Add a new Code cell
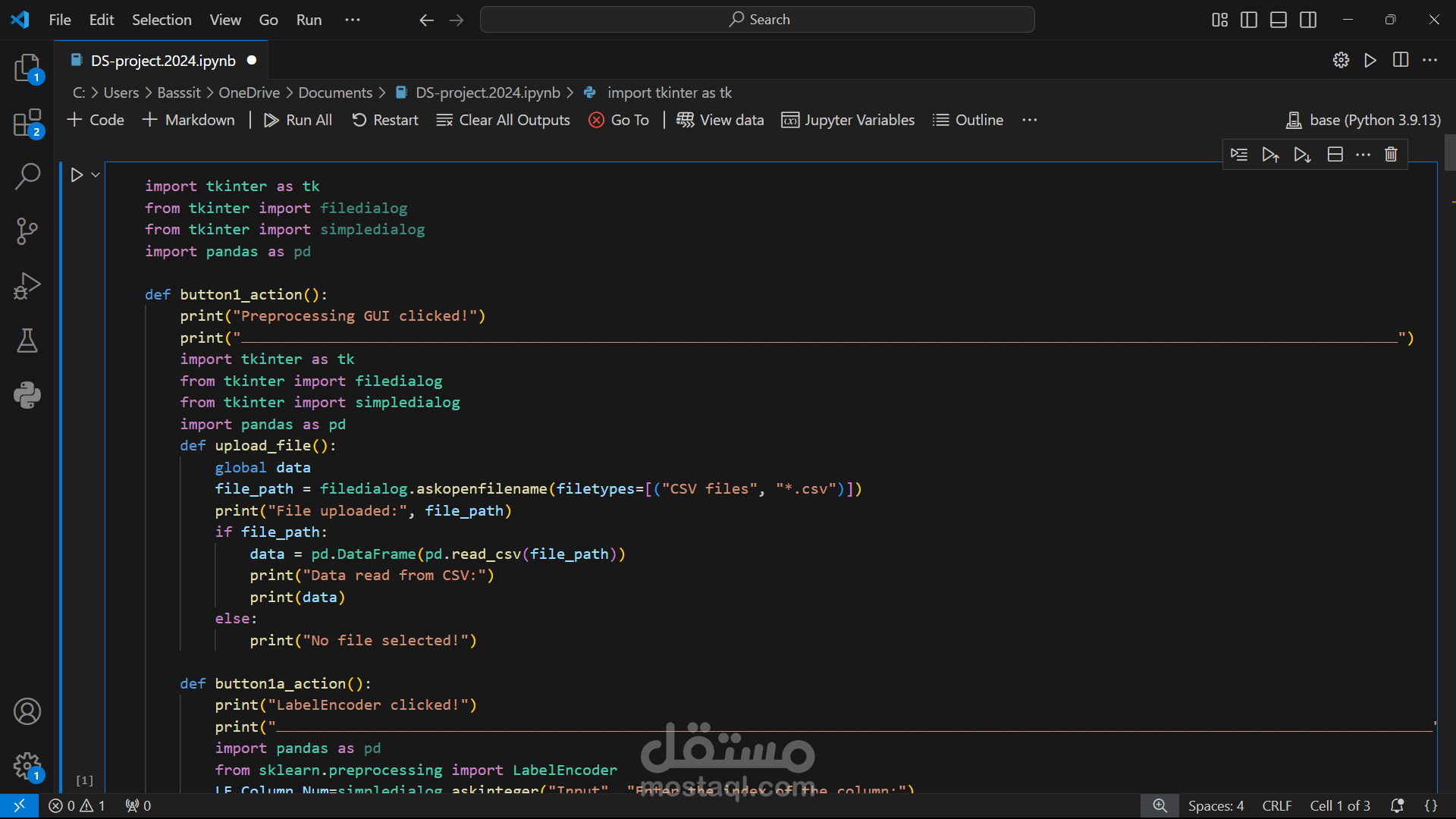Screen dimensions: 1456x819 pos(96,120)
